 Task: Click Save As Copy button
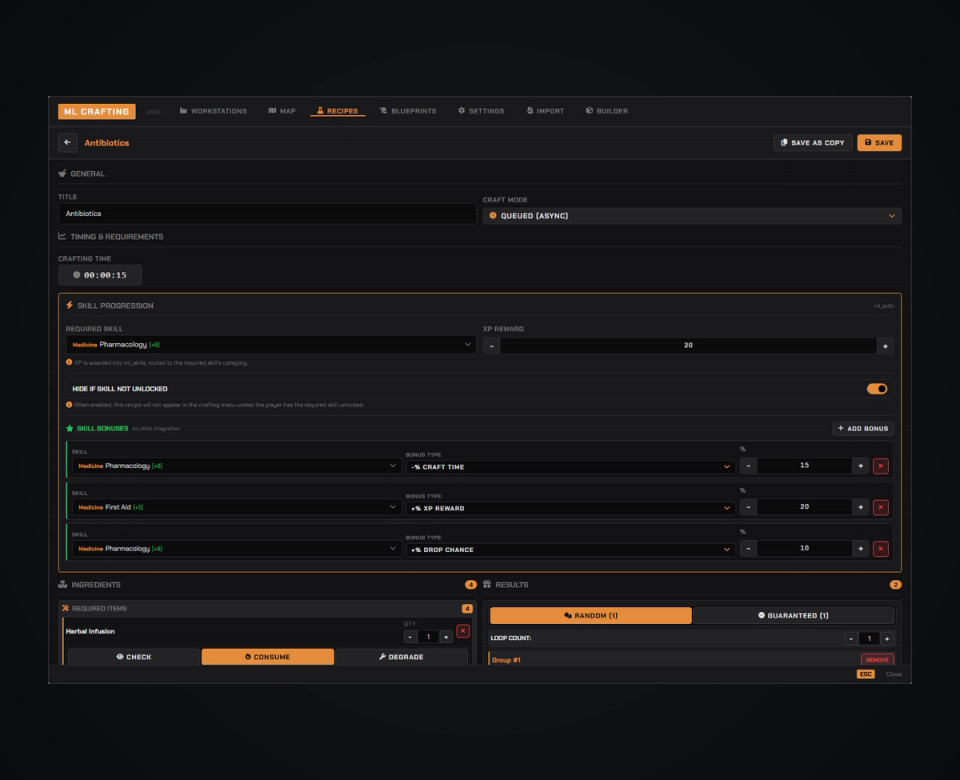pos(812,143)
